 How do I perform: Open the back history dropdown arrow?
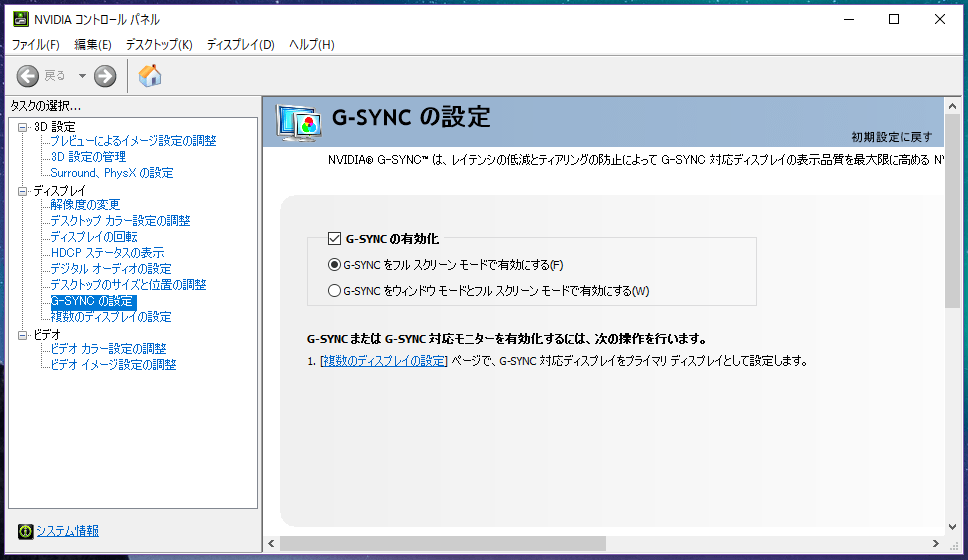(81, 76)
